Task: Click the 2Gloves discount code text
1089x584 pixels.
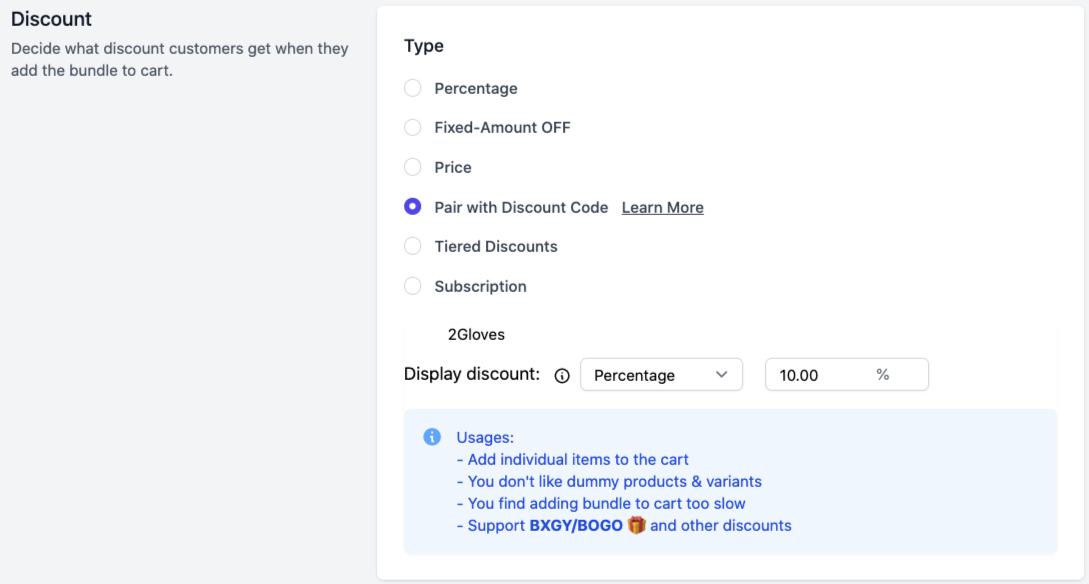Action: tap(476, 335)
